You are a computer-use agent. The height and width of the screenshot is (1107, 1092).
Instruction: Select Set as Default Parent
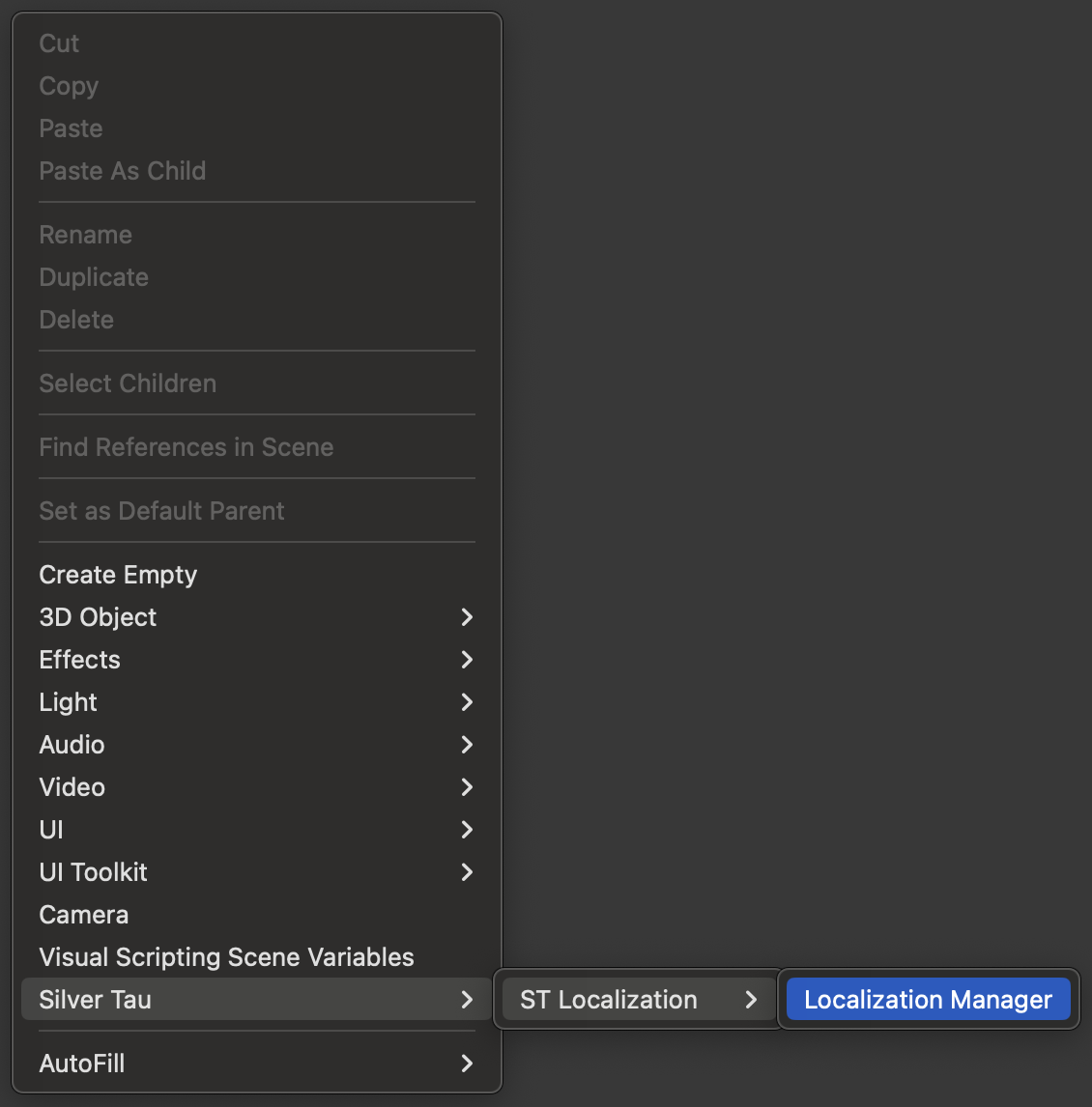(x=161, y=511)
